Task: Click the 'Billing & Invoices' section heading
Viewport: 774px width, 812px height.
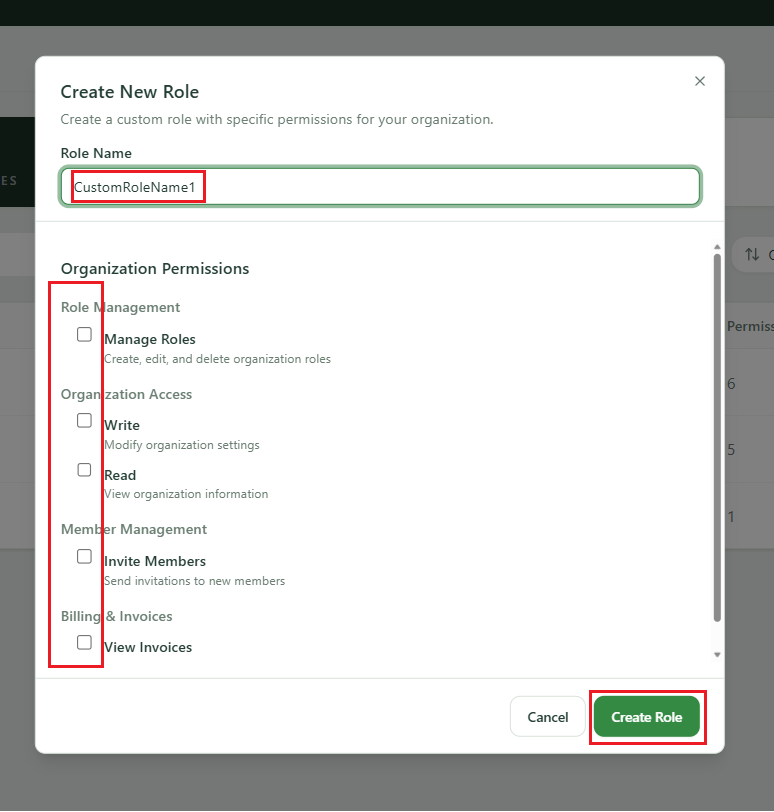Action: coord(116,616)
